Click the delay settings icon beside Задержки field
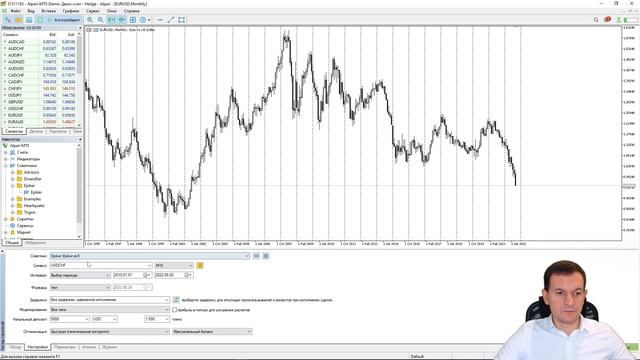Viewport: 640px width, 360px height. [176, 300]
